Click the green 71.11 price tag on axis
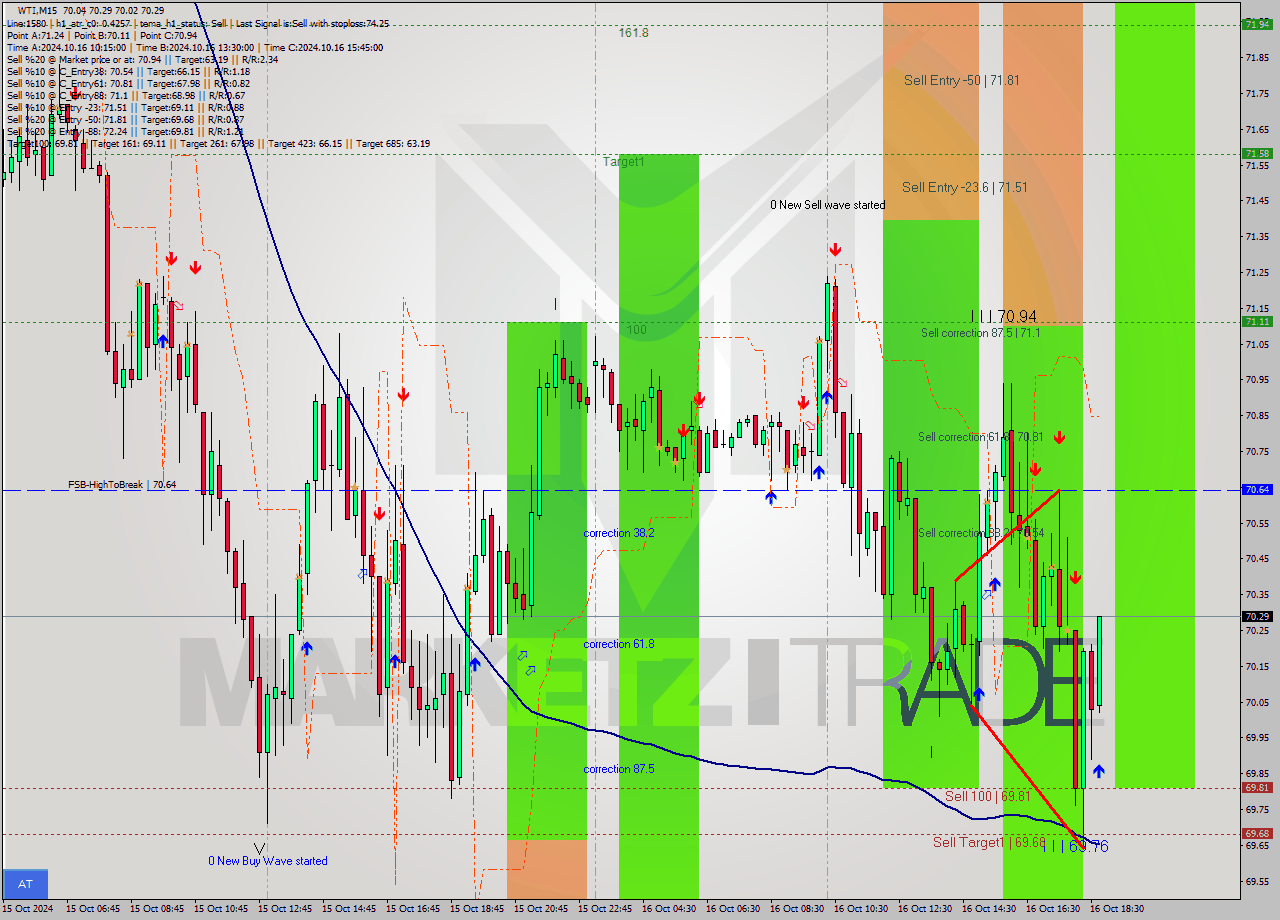 (1257, 322)
